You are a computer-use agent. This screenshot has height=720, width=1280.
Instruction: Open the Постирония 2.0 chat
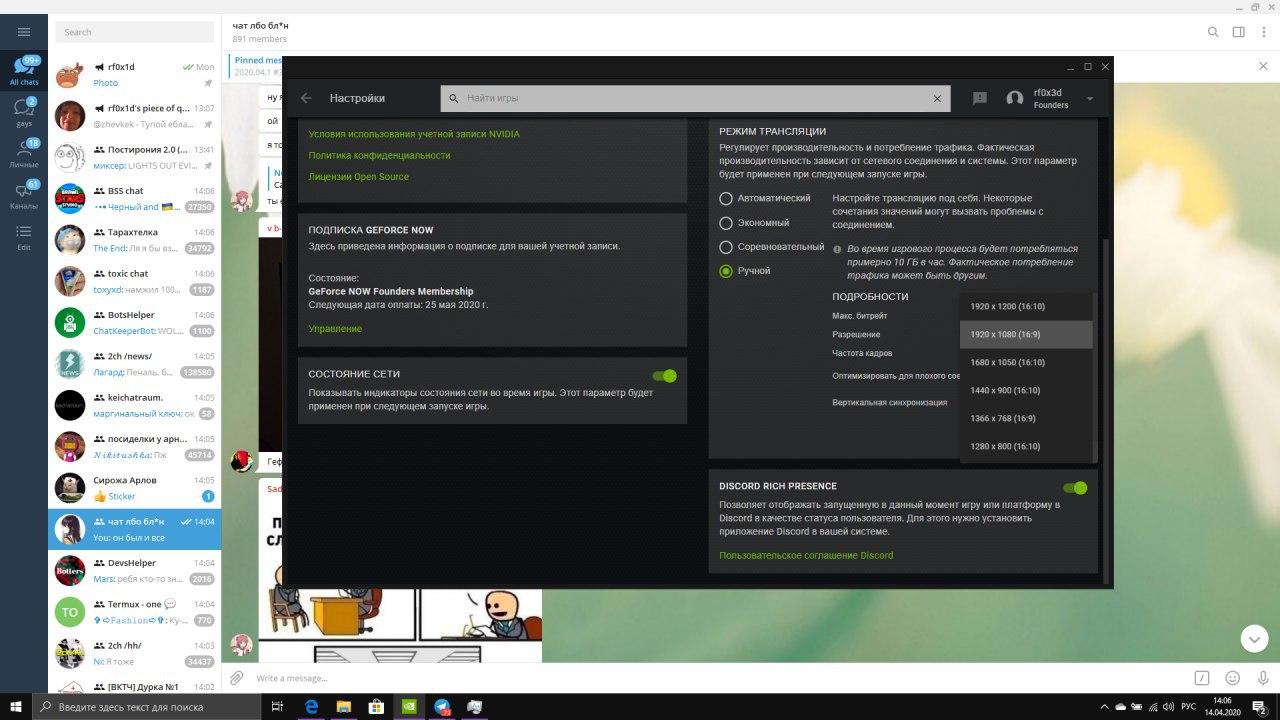click(135, 157)
